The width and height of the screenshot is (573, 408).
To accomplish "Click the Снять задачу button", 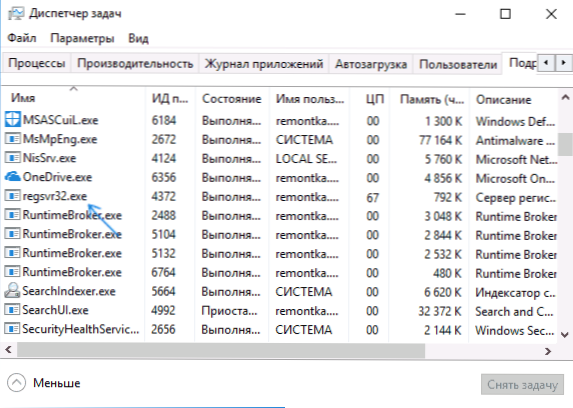I will click(x=523, y=385).
